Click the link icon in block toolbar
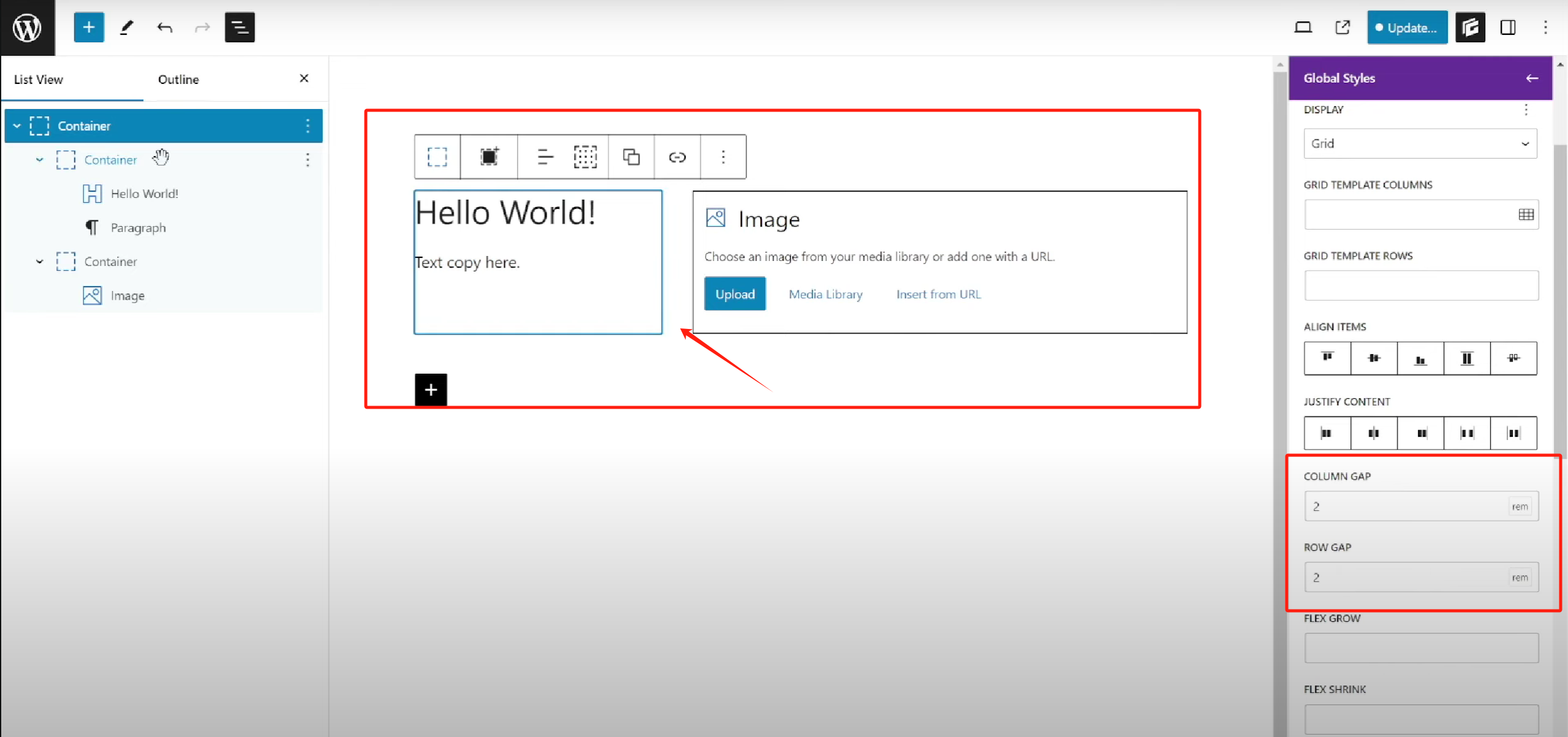 [x=677, y=157]
